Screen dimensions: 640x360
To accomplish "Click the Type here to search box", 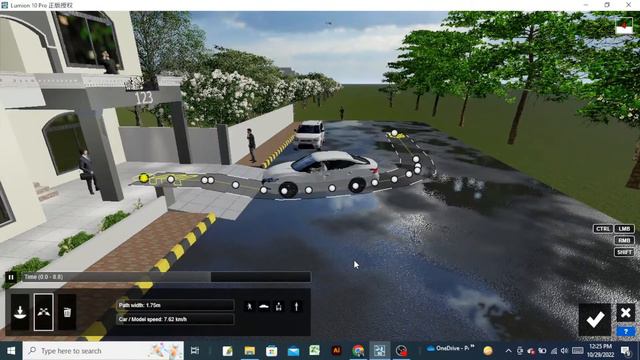I will [x=104, y=351].
